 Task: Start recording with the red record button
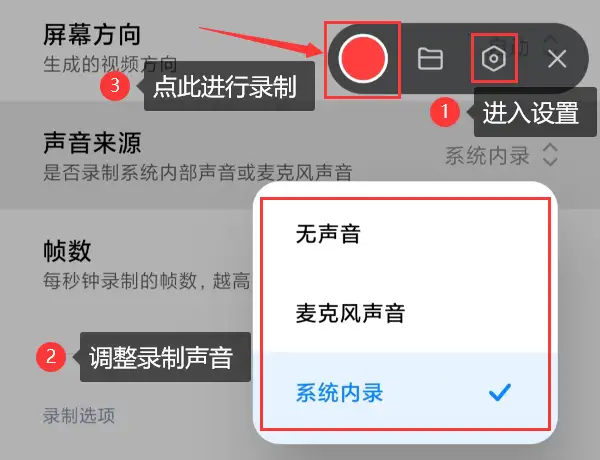[363, 59]
